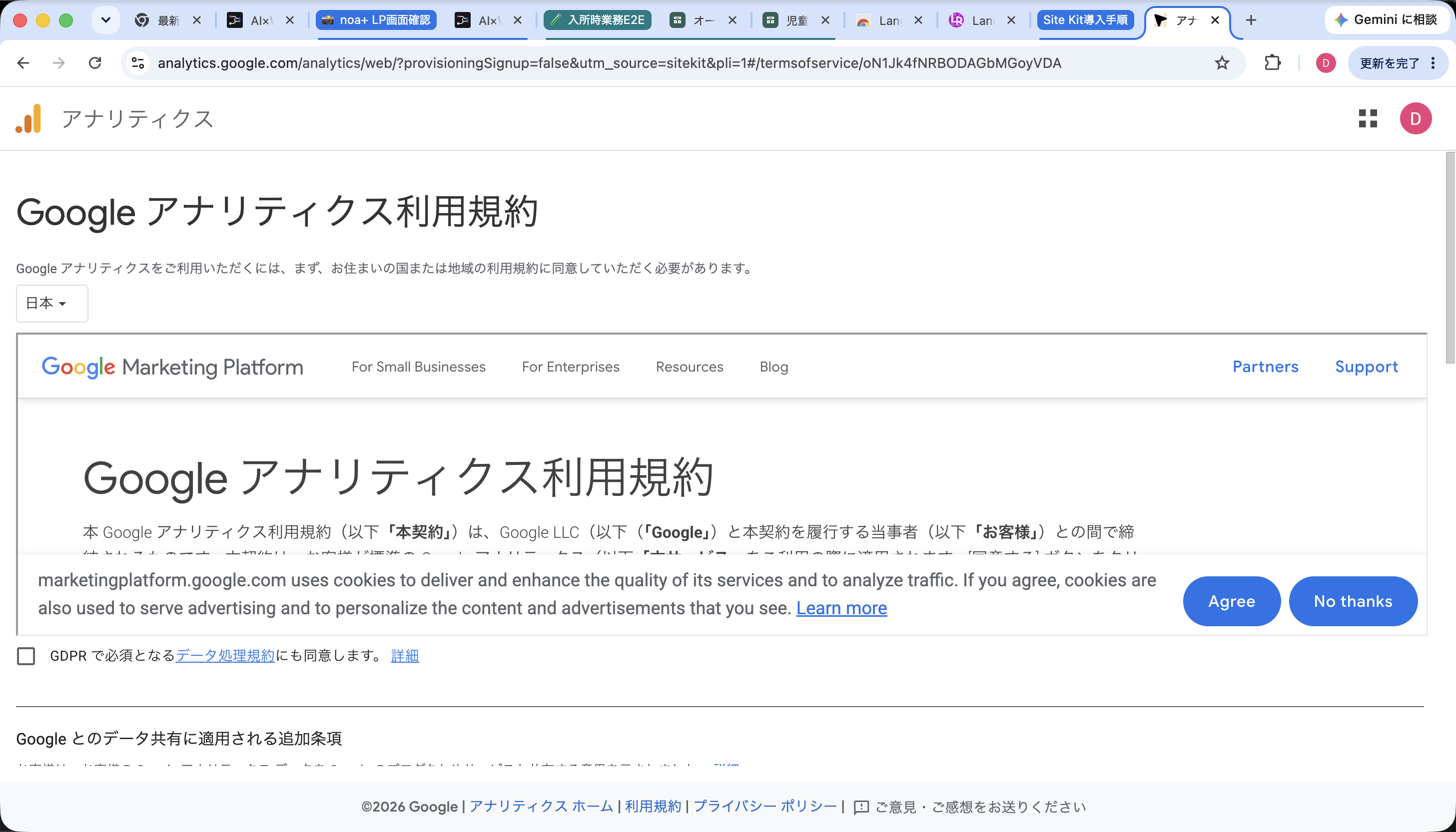Click the Gemini に相談 button

1387,20
